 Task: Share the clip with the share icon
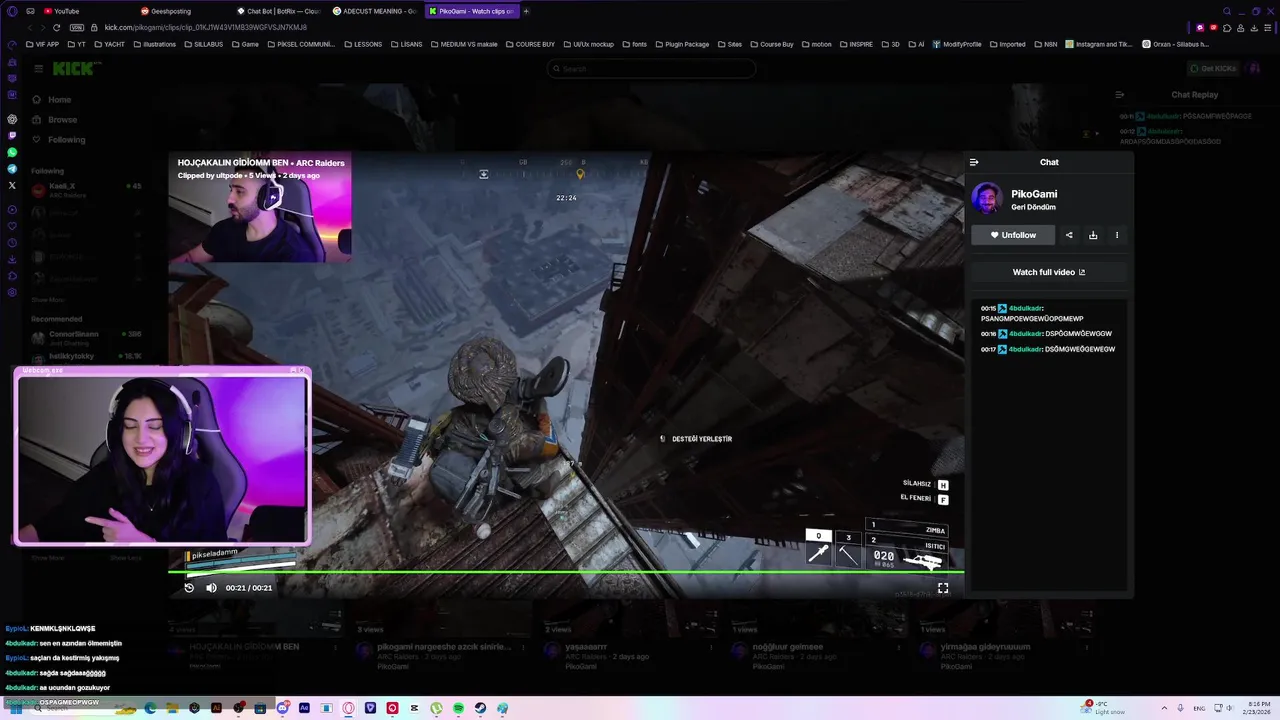pyautogui.click(x=1069, y=235)
